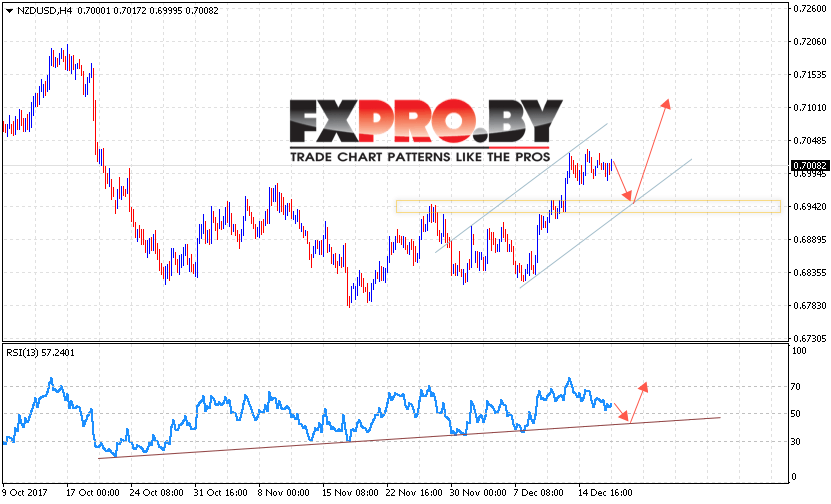Click the 0.70001 open price value

(94, 11)
